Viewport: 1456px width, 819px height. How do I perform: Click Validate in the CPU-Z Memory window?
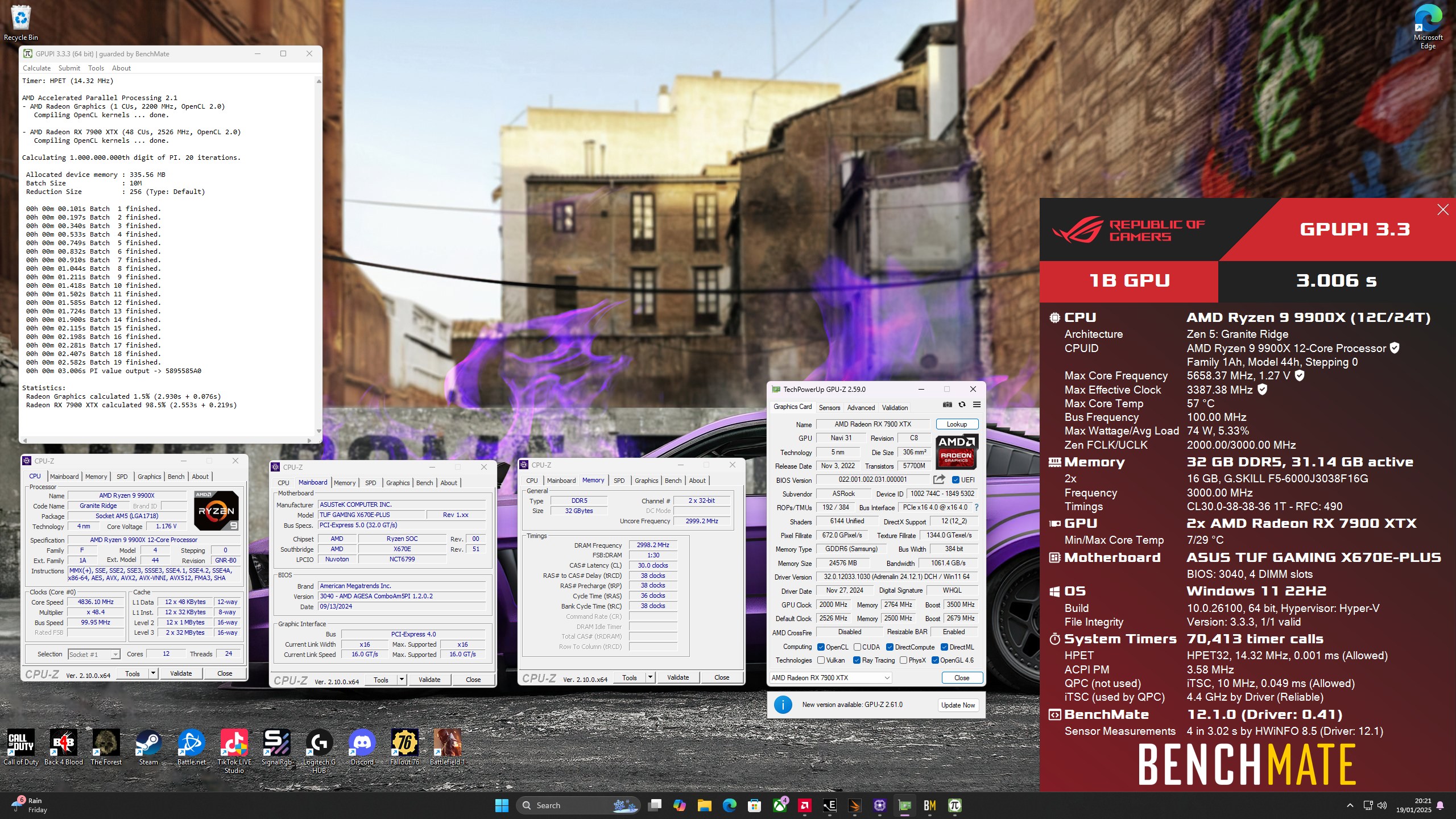678,677
